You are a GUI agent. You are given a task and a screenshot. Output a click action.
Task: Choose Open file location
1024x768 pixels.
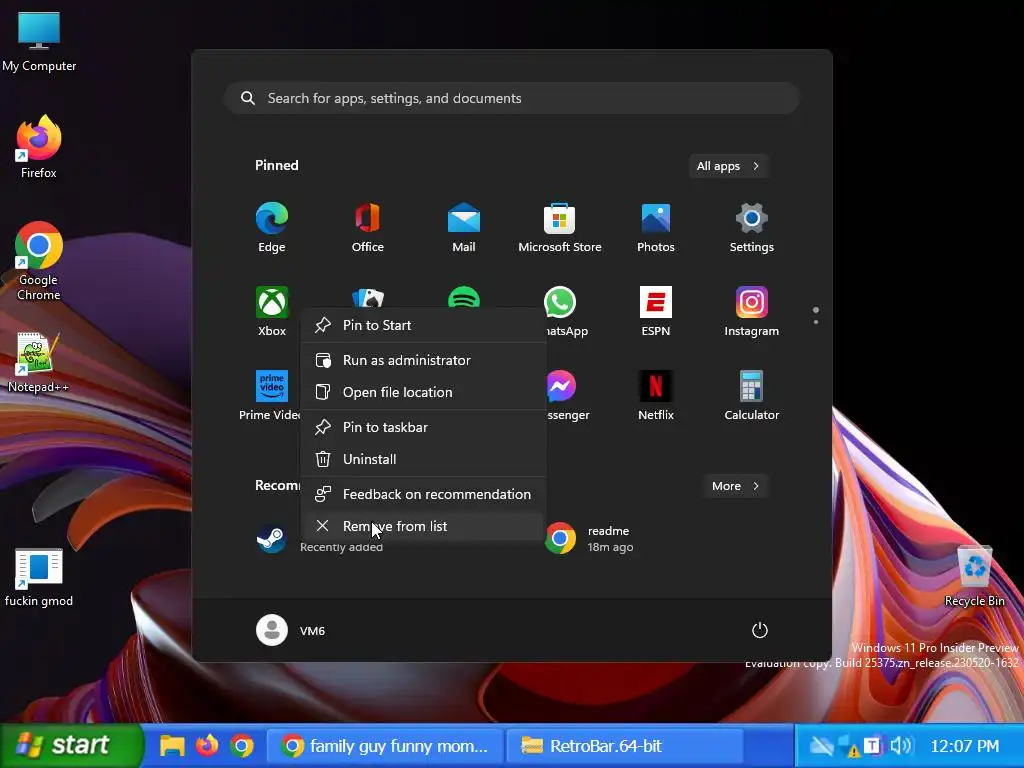click(x=423, y=392)
